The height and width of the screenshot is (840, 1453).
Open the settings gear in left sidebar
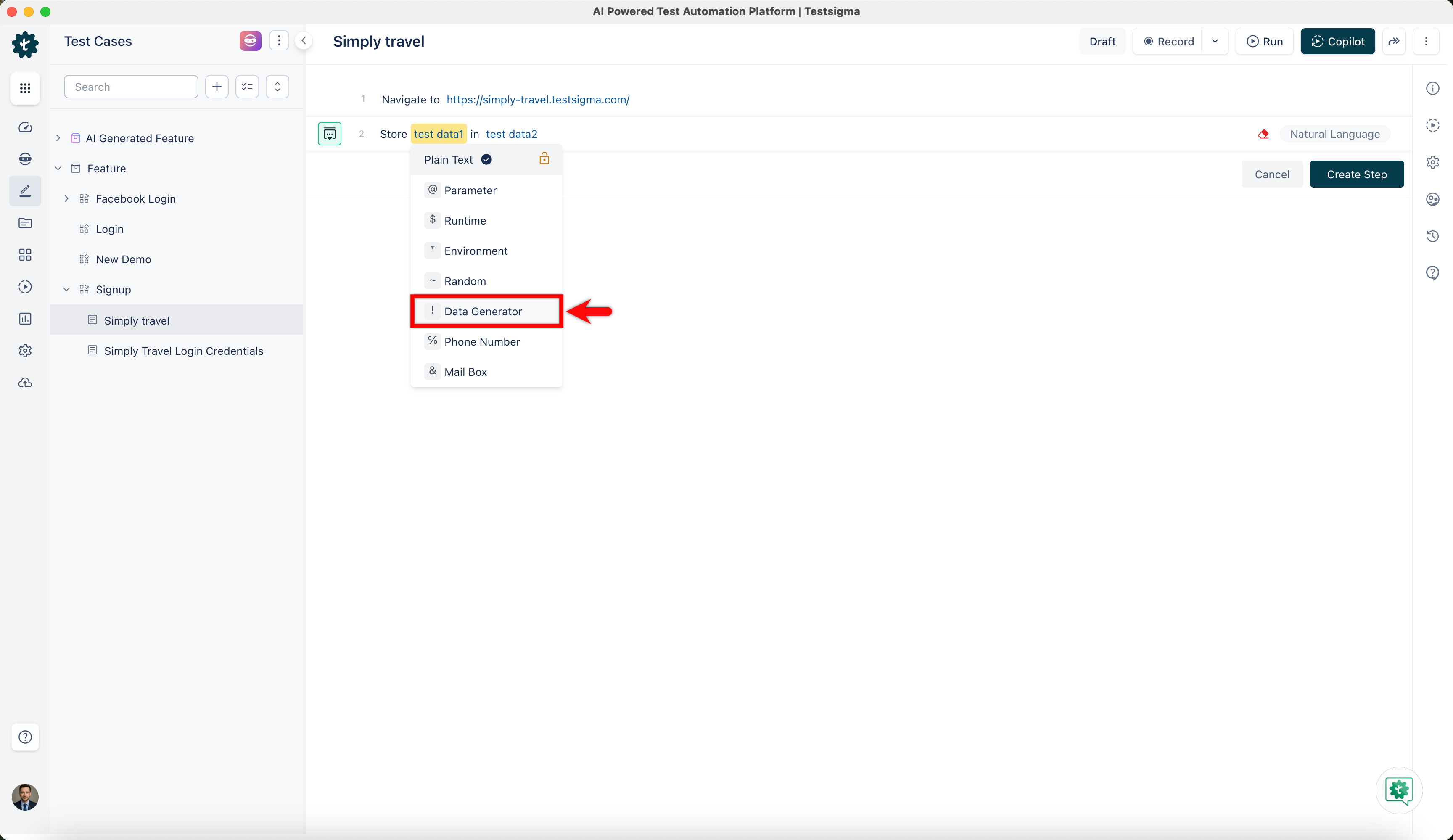(x=25, y=351)
